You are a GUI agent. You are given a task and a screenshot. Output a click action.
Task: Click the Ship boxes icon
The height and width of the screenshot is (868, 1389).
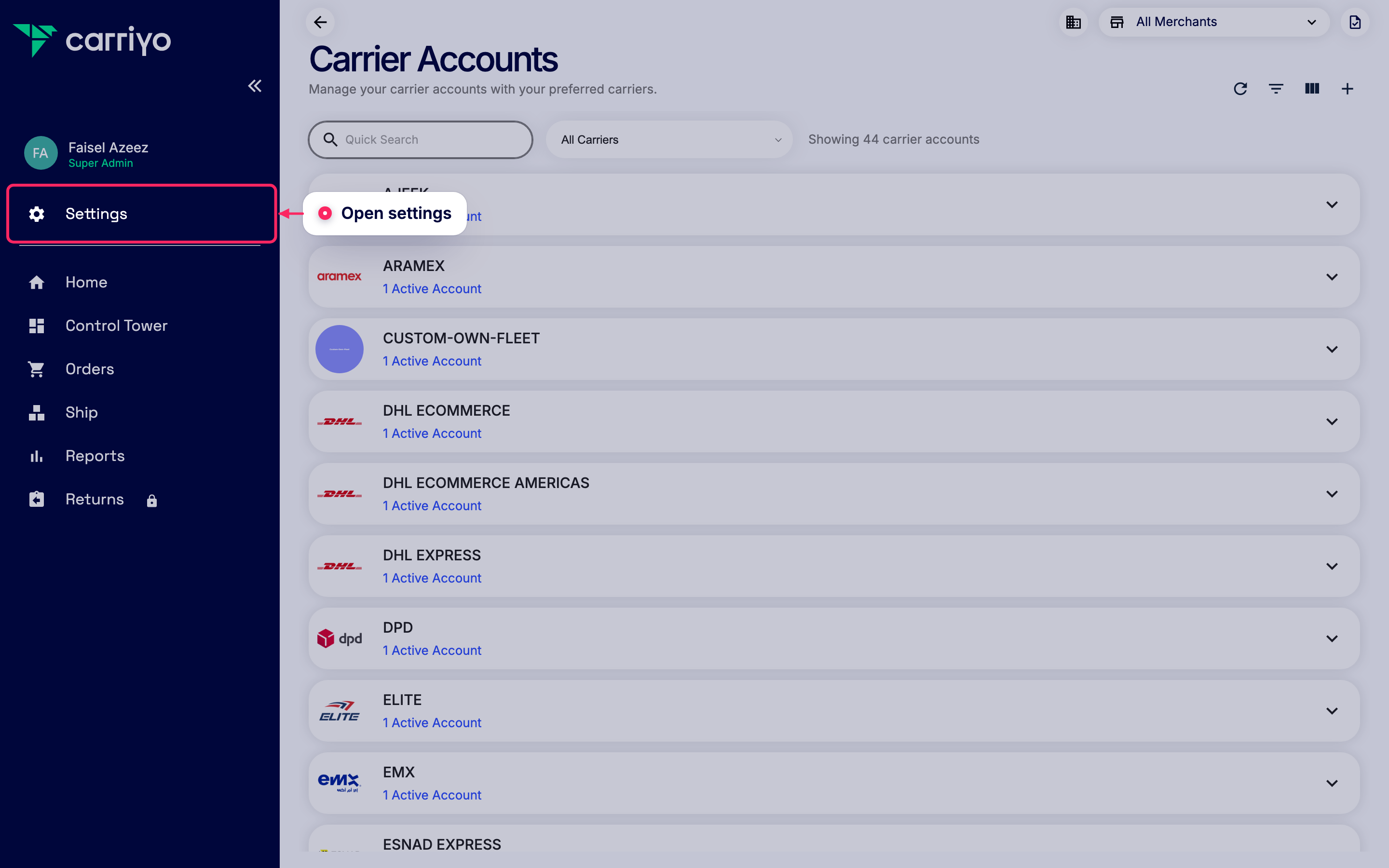click(37, 413)
